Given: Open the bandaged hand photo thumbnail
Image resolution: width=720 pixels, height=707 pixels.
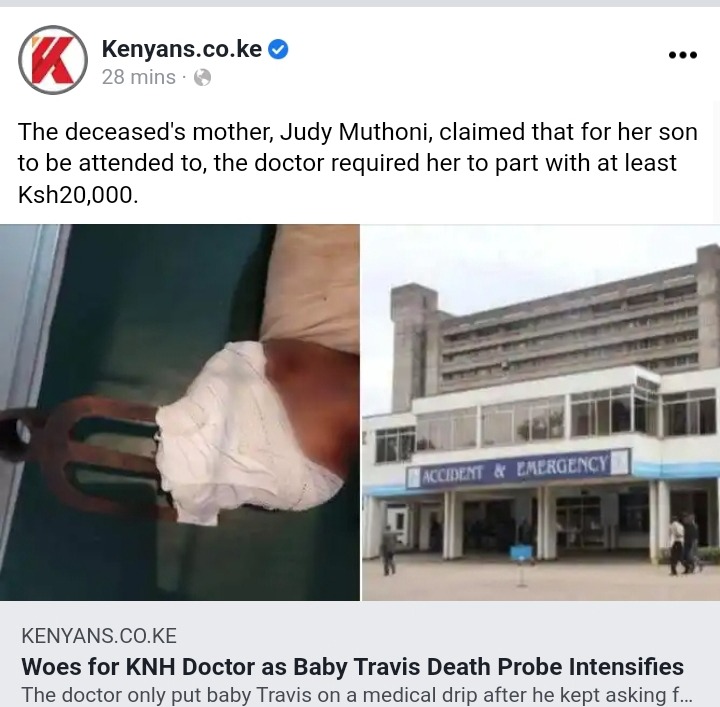Looking at the screenshot, I should 180,412.
